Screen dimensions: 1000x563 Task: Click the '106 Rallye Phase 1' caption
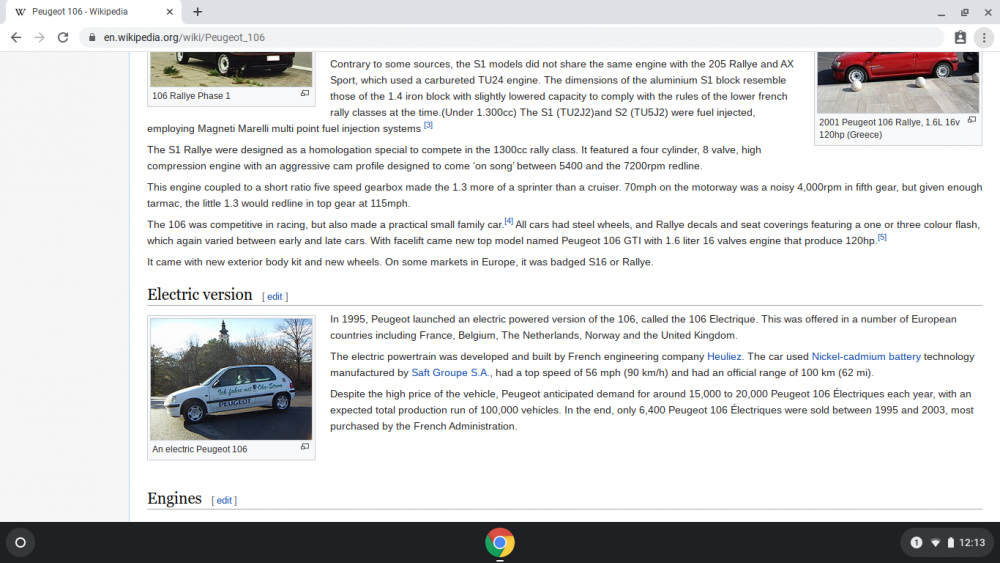pyautogui.click(x=191, y=96)
